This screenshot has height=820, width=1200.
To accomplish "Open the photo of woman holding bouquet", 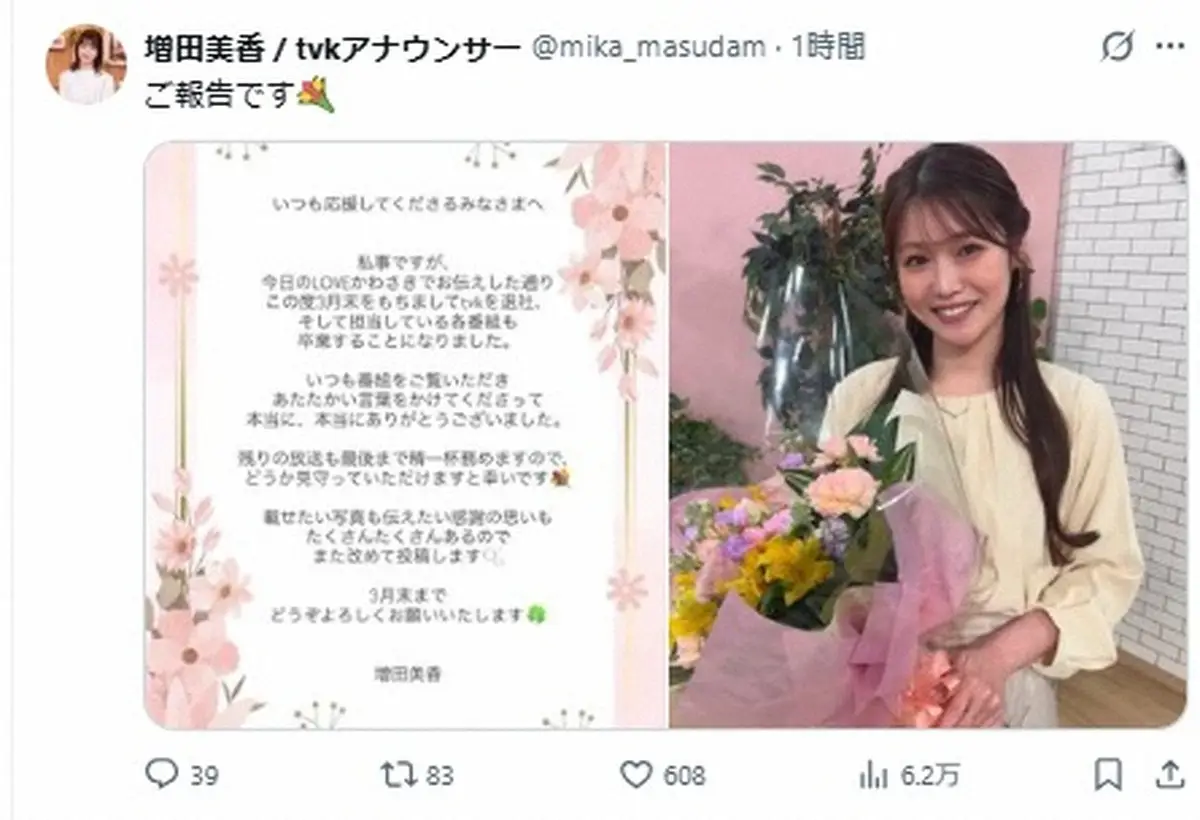I will tap(928, 435).
